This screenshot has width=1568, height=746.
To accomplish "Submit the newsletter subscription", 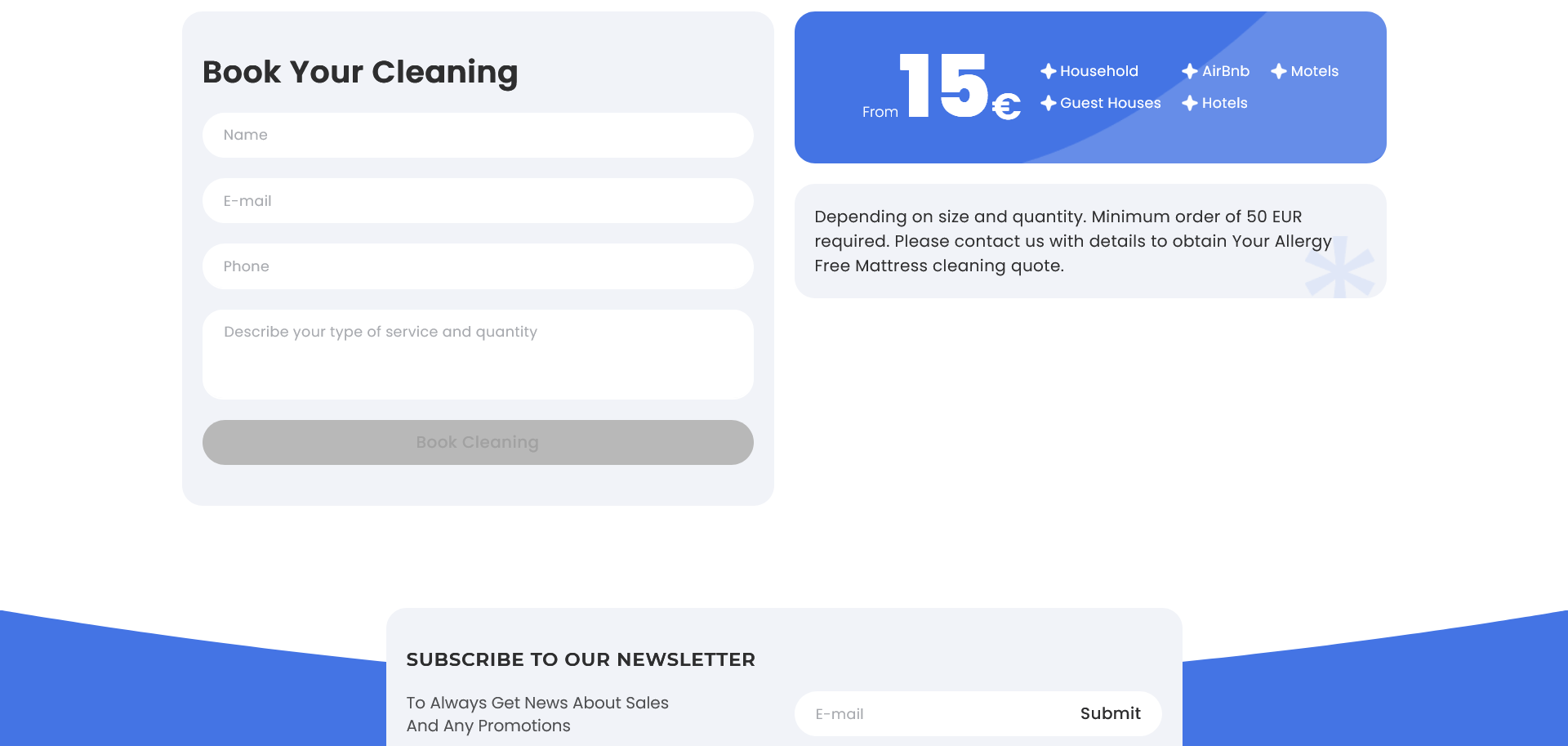I will click(1110, 713).
